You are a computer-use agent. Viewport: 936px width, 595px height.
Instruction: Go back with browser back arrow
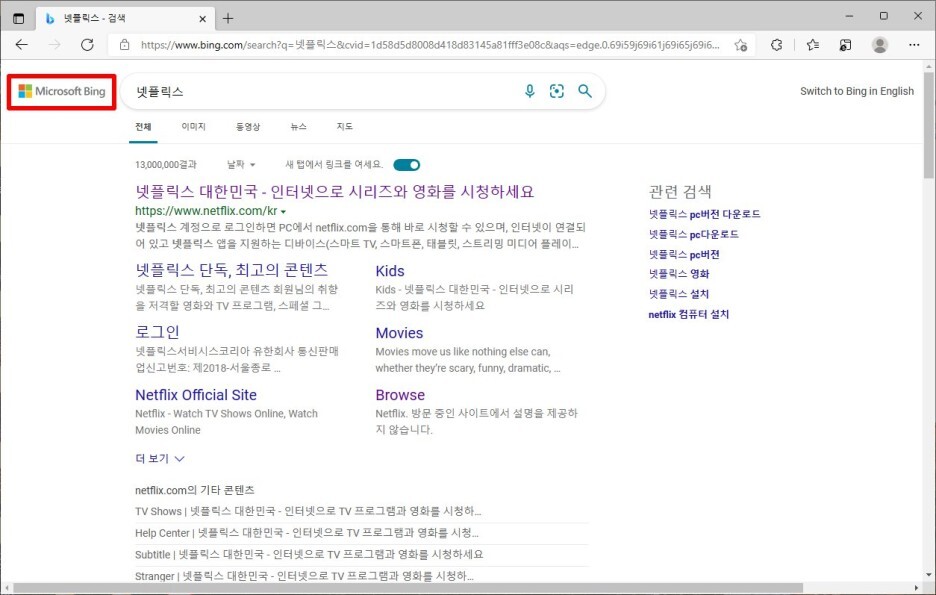[x=21, y=45]
